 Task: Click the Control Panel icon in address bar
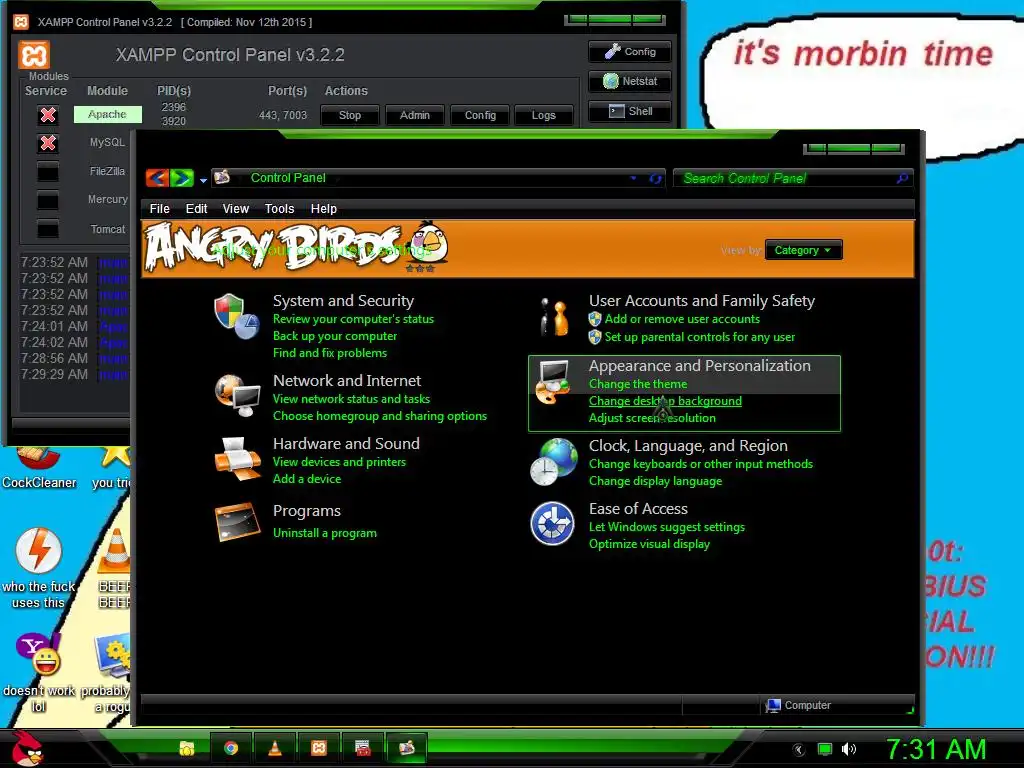click(x=222, y=177)
